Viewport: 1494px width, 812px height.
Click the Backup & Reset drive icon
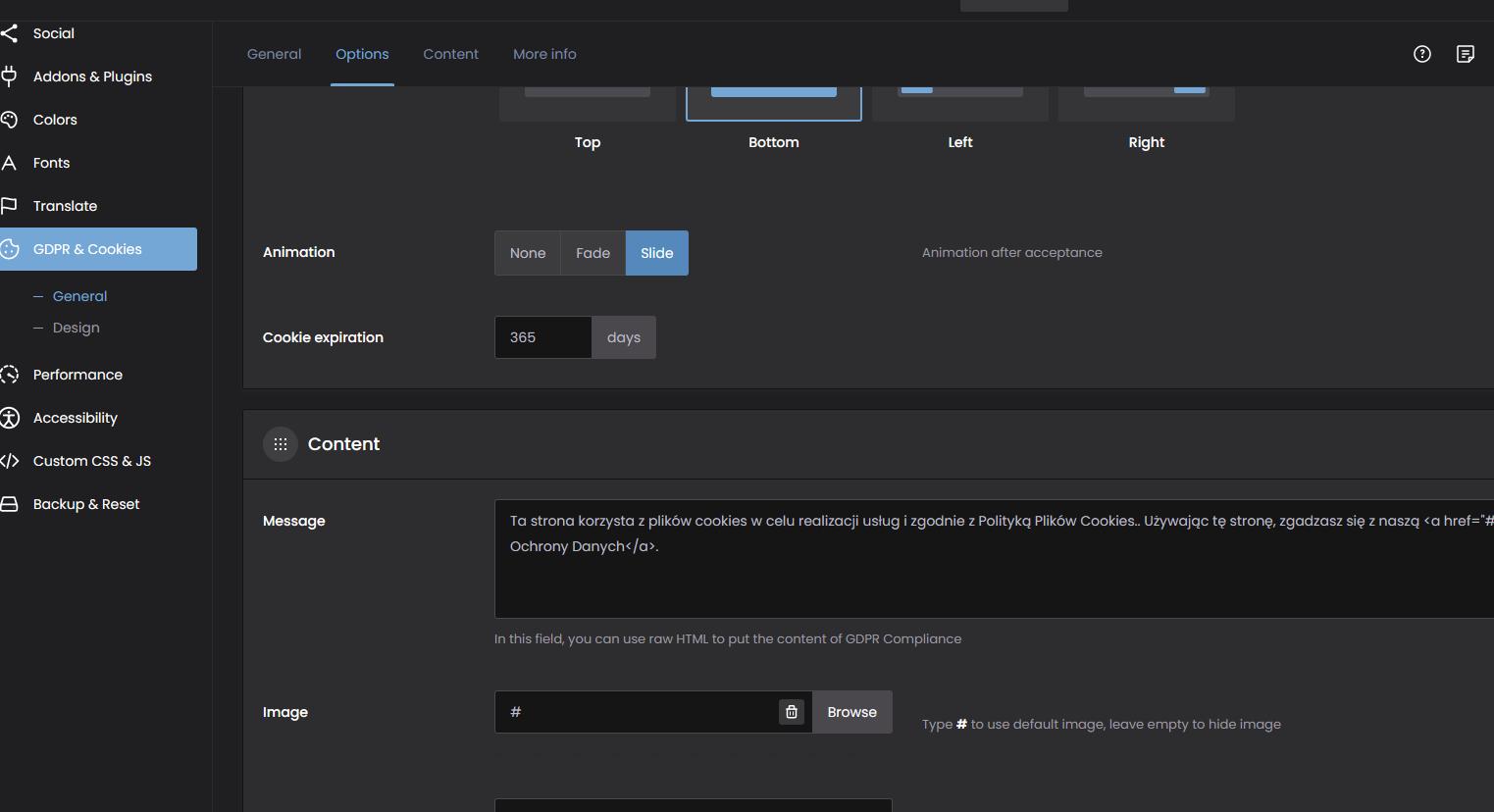[x=9, y=504]
